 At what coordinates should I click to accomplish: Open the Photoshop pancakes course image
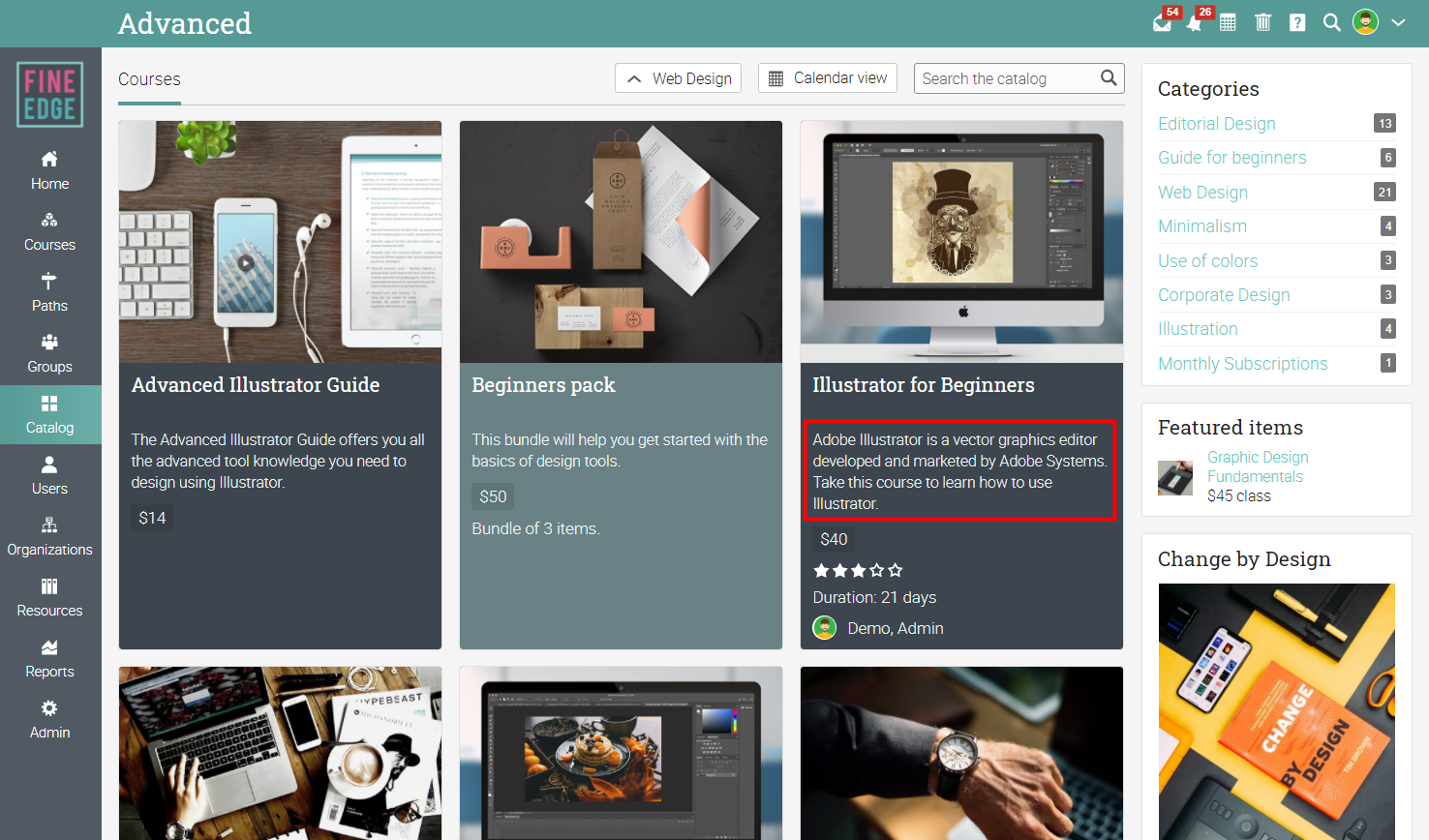[621, 753]
